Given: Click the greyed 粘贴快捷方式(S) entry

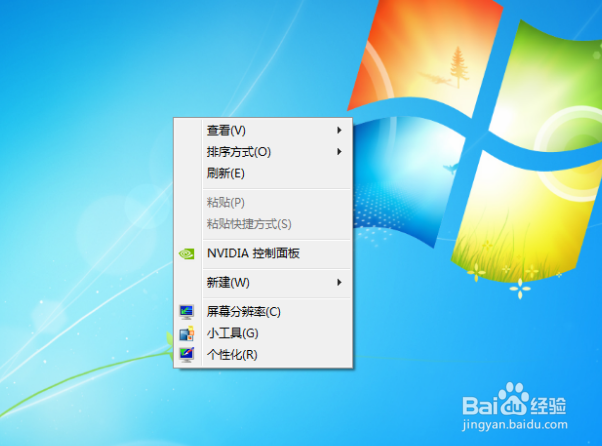Looking at the screenshot, I should coord(263,224).
